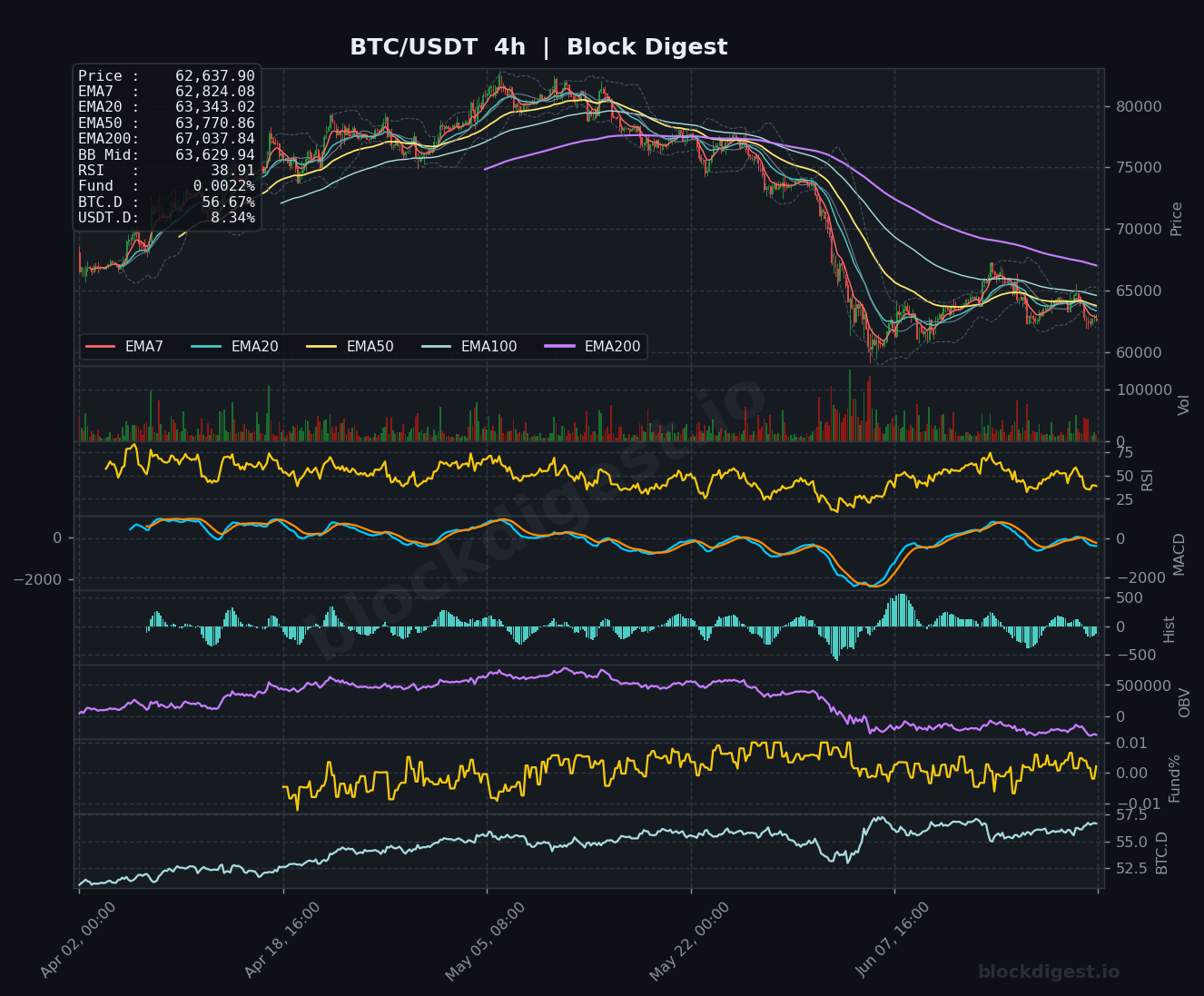This screenshot has height=996, width=1204.
Task: Click the OBV axis label
Action: pyautogui.click(x=1184, y=702)
